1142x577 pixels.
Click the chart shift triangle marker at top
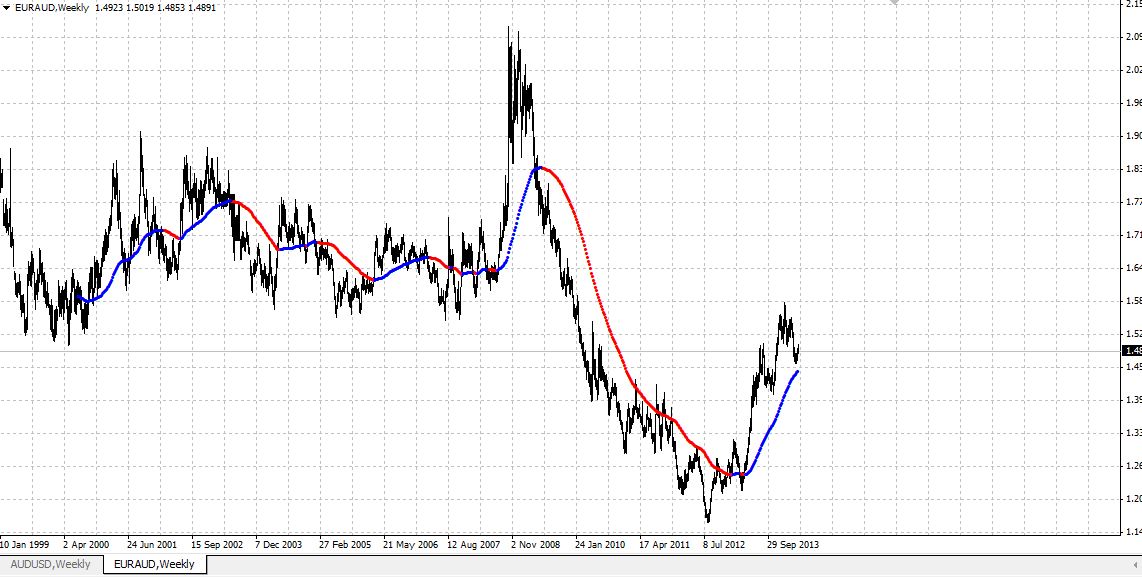[894, 2]
